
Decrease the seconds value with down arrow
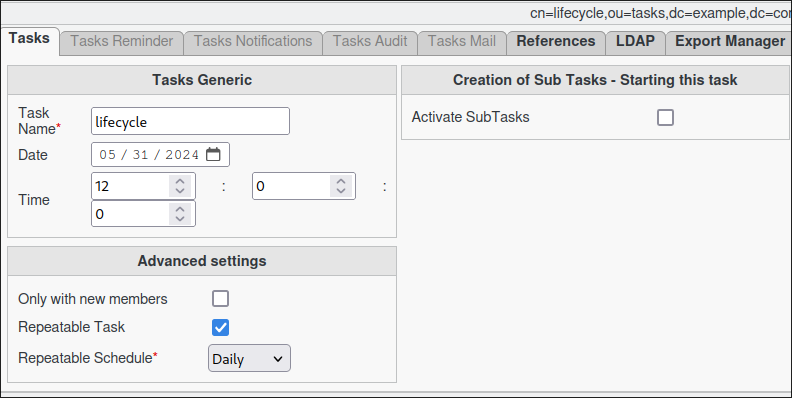180,219
